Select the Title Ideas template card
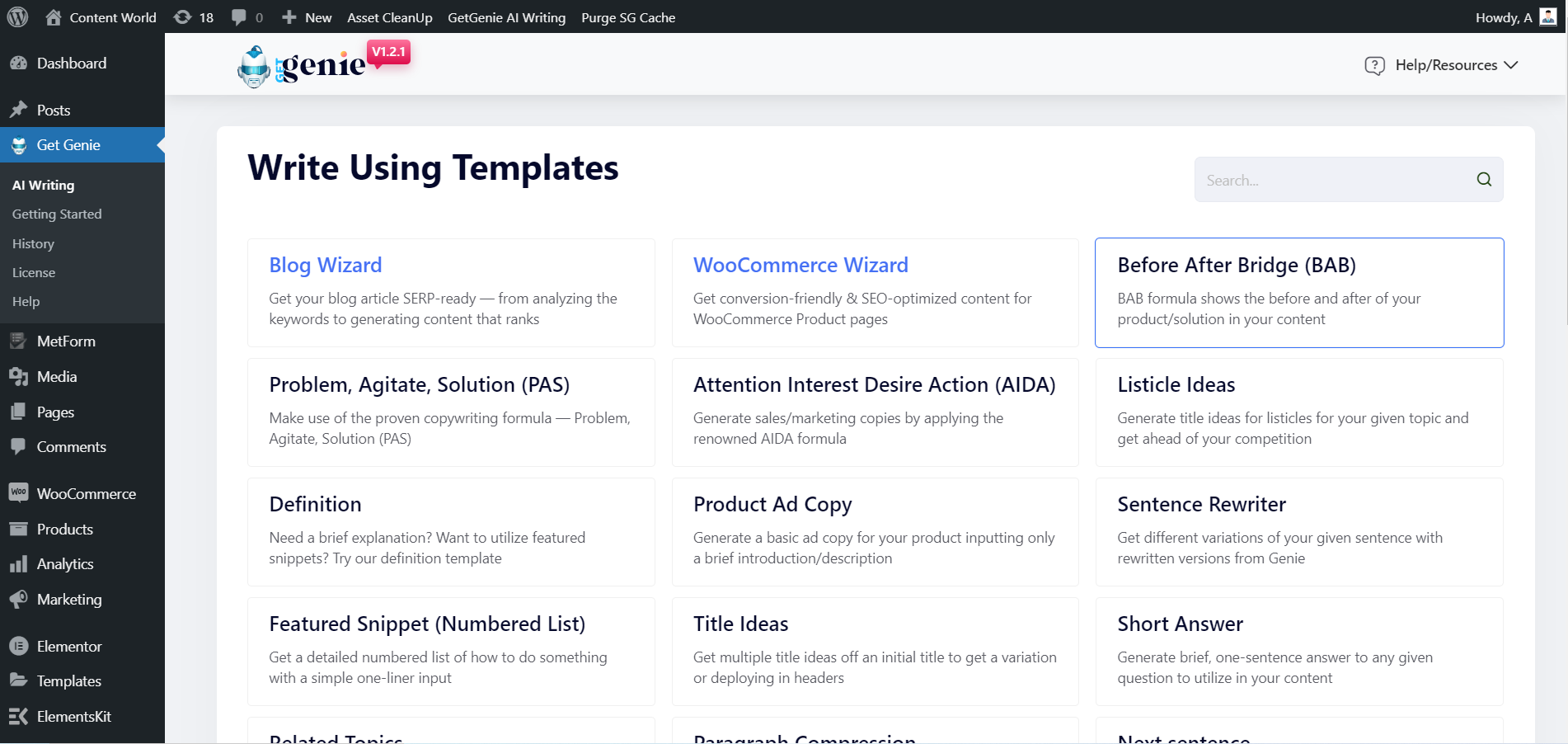1568x744 pixels. (875, 652)
